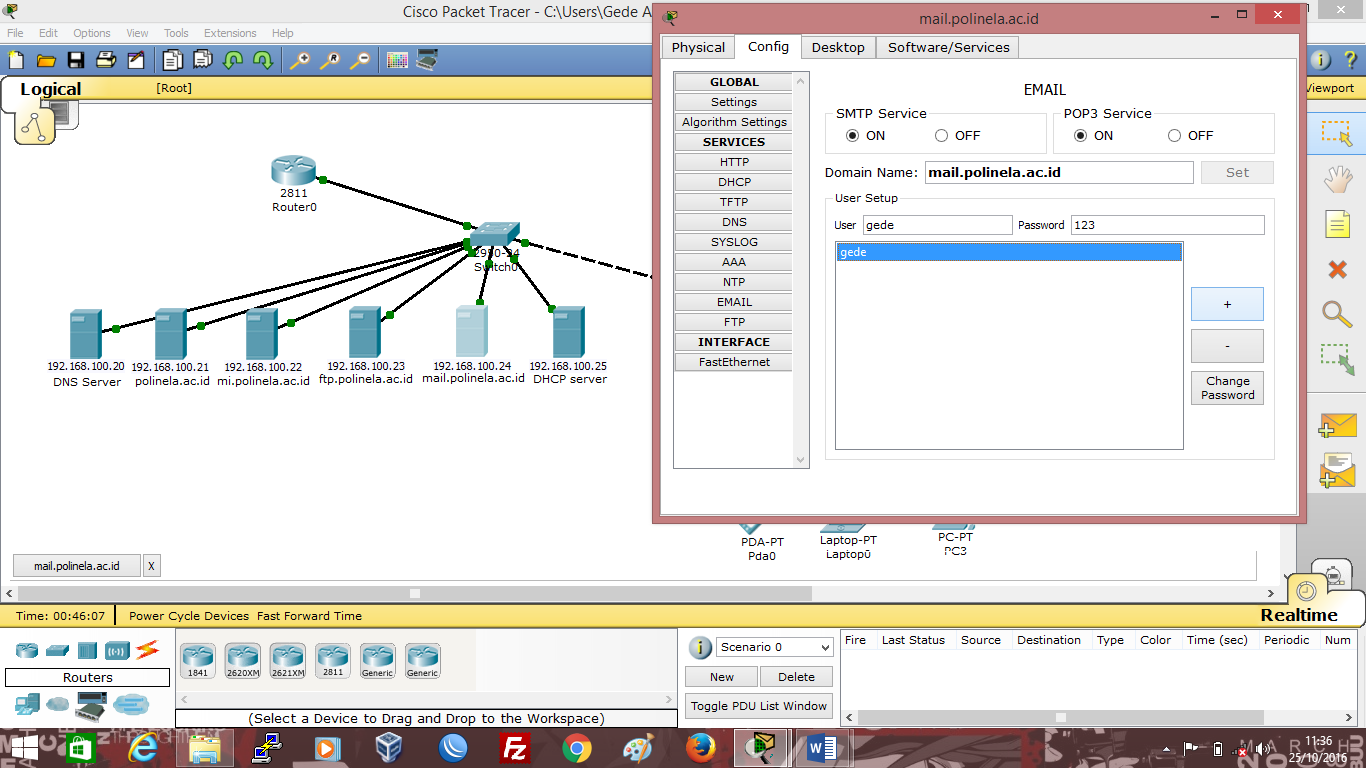Viewport: 1366px width, 768px height.
Task: Open the DNS service settings
Action: click(x=734, y=222)
